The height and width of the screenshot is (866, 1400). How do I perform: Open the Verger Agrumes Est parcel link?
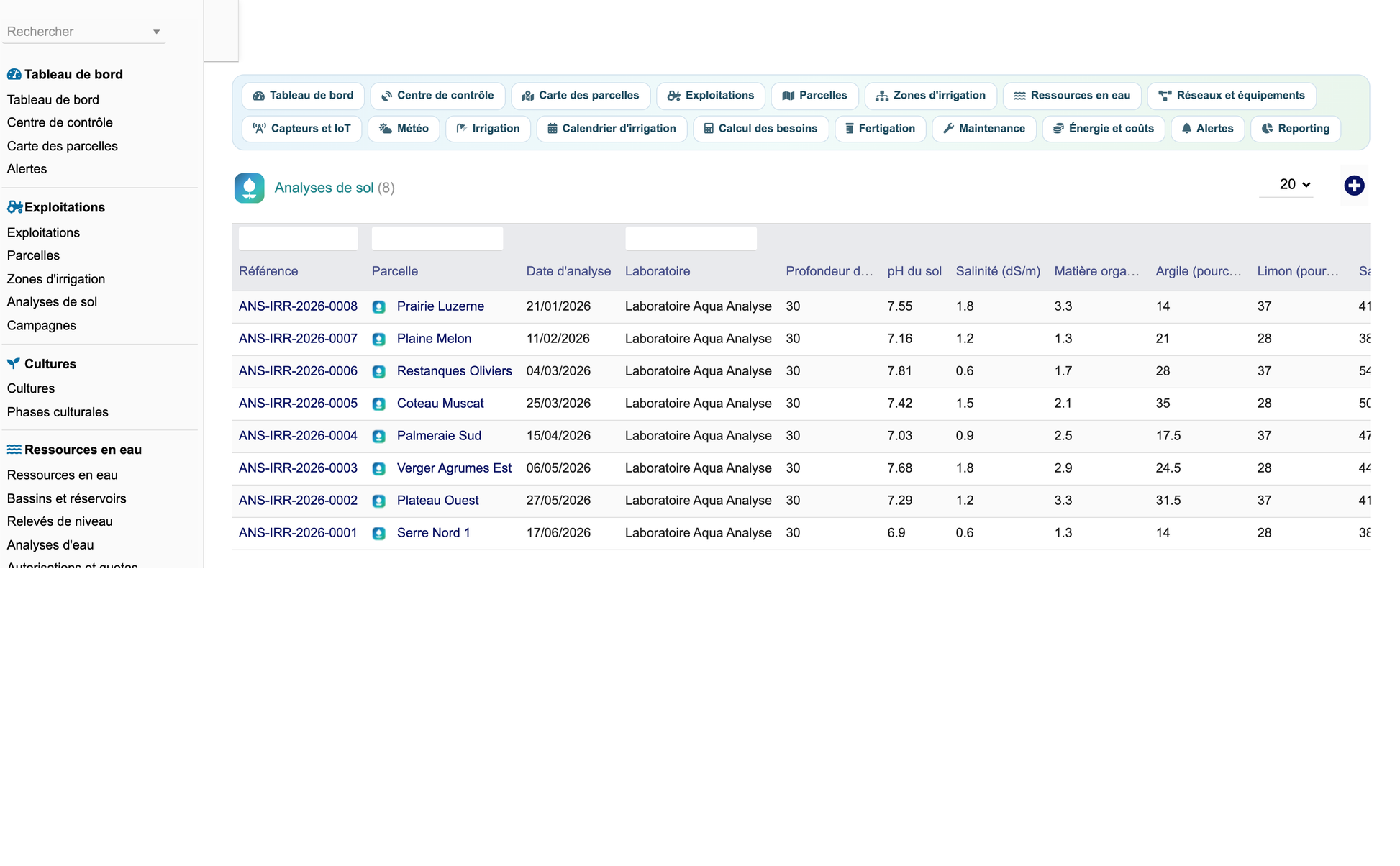tap(455, 468)
